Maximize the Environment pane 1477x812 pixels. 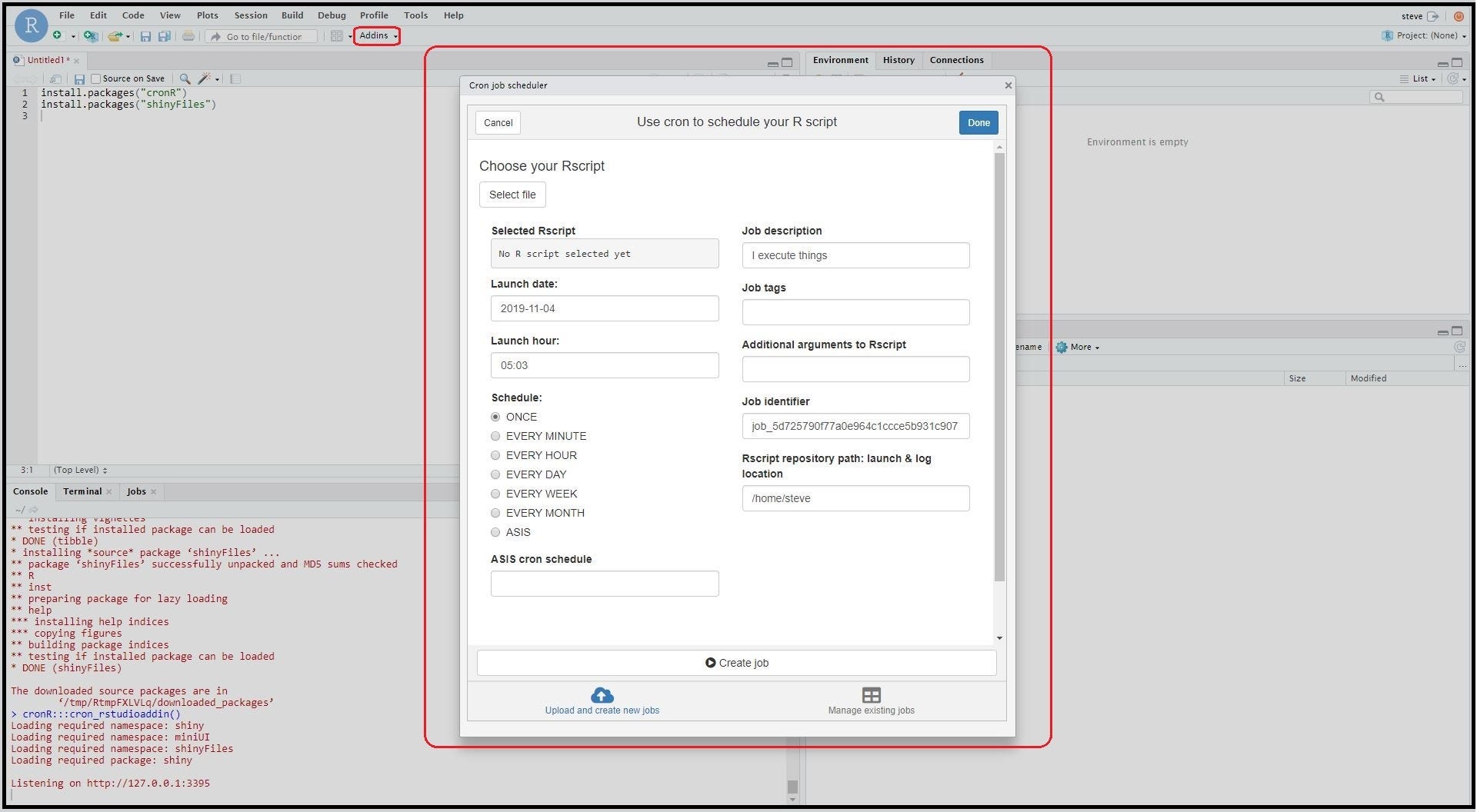tap(1457, 62)
